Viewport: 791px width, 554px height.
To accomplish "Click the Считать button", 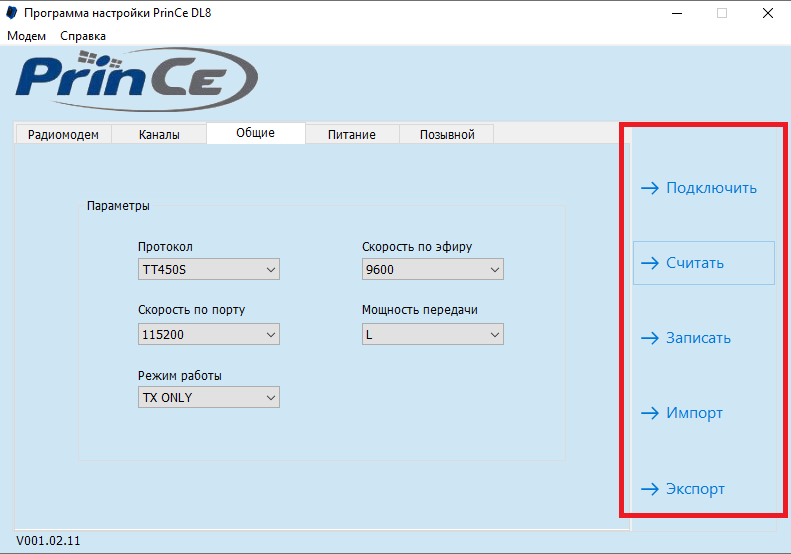I will click(704, 263).
